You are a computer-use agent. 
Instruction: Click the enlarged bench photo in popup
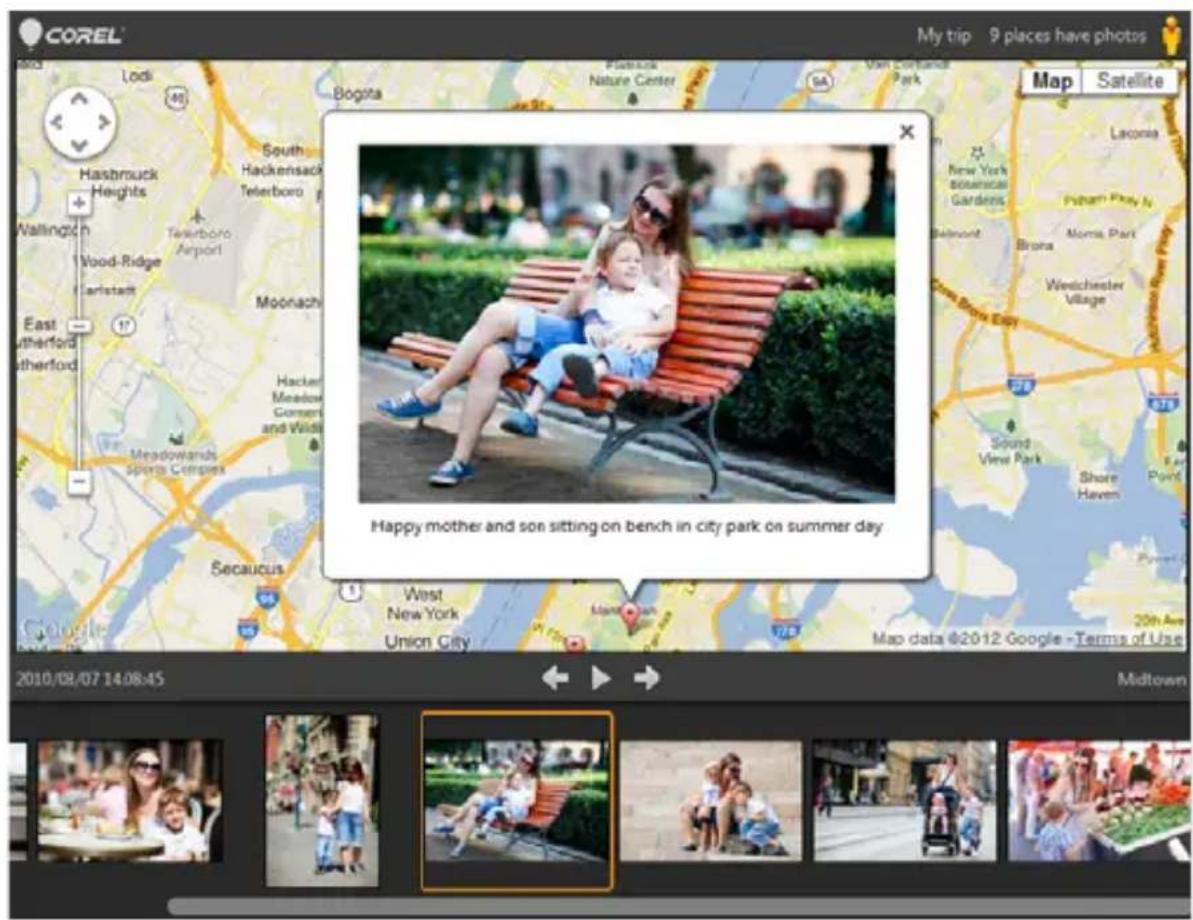626,323
